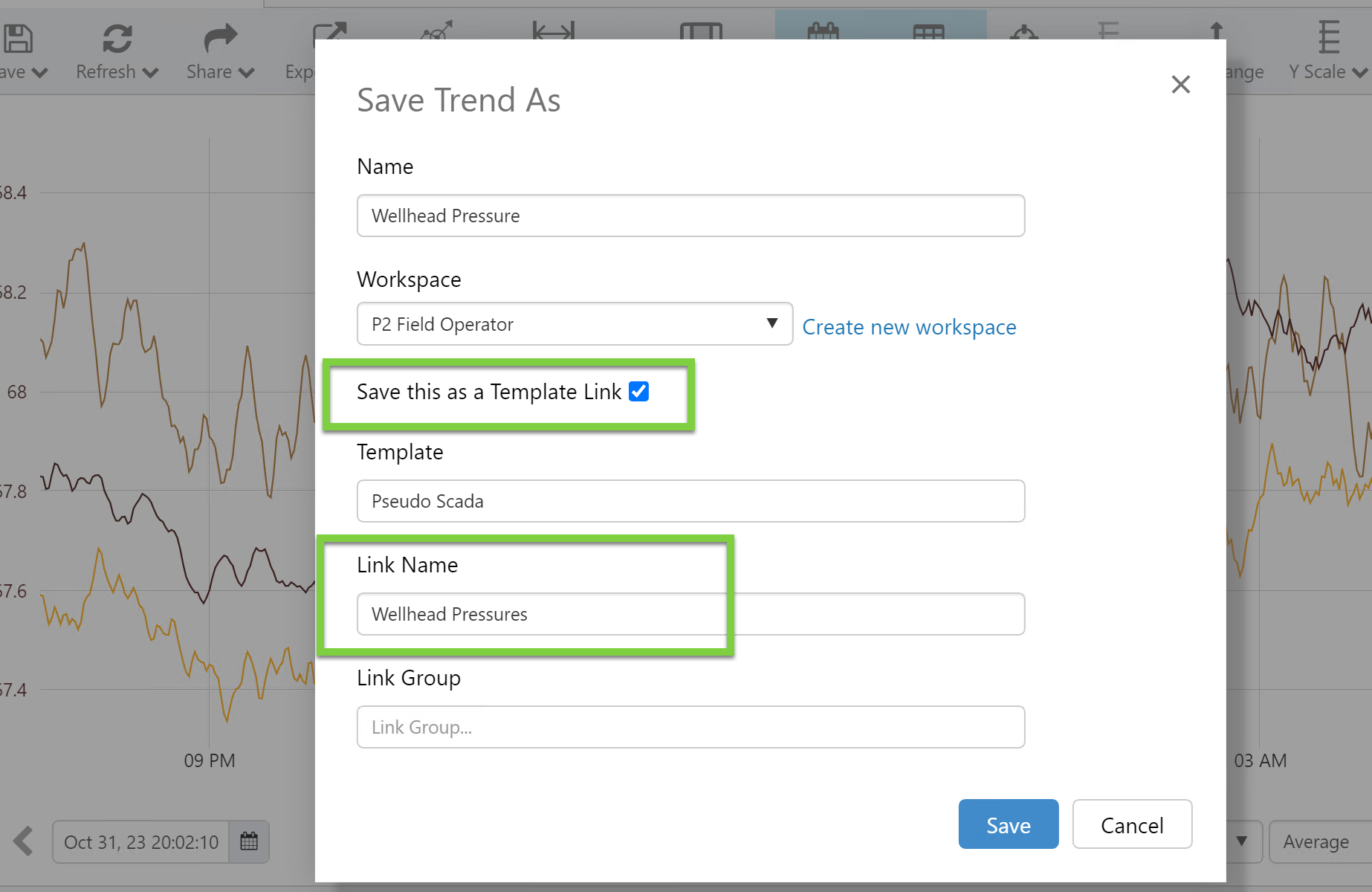Click the Y Scale icon

point(1328,37)
